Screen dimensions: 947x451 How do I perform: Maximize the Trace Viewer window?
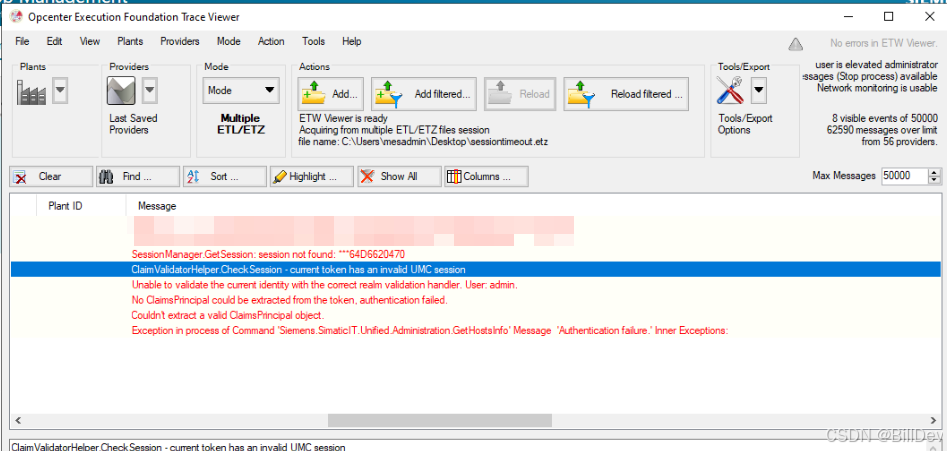(888, 17)
